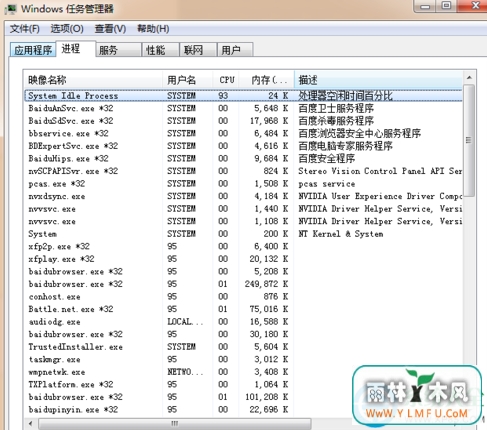The width and height of the screenshot is (487, 430).
Task: Open the 用户 tab
Action: [x=235, y=50]
